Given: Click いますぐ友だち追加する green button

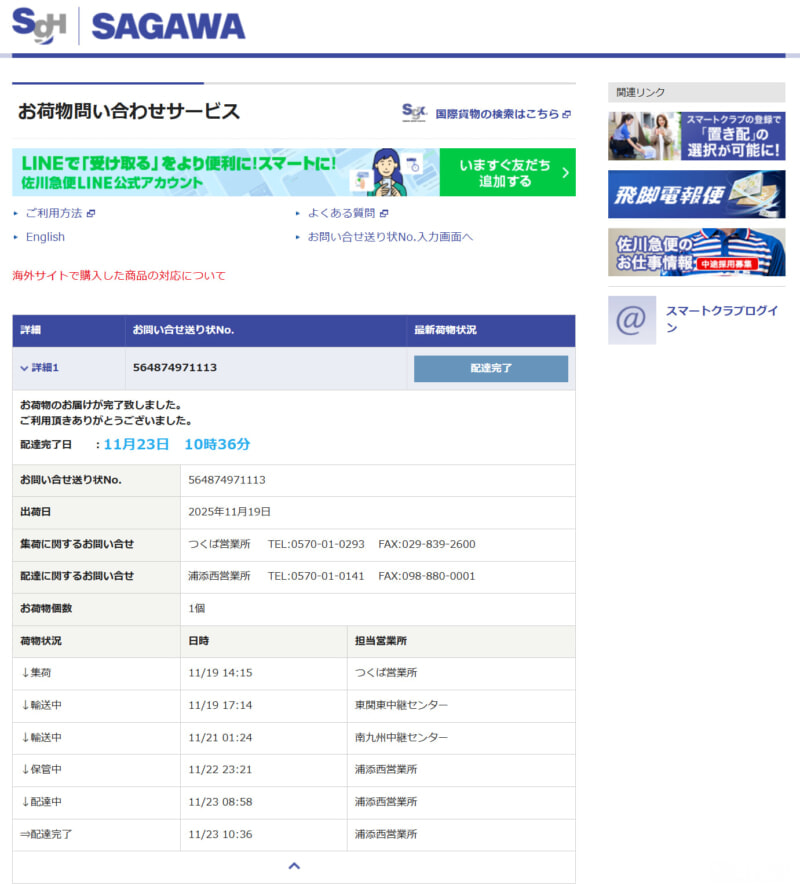Looking at the screenshot, I should pos(507,172).
